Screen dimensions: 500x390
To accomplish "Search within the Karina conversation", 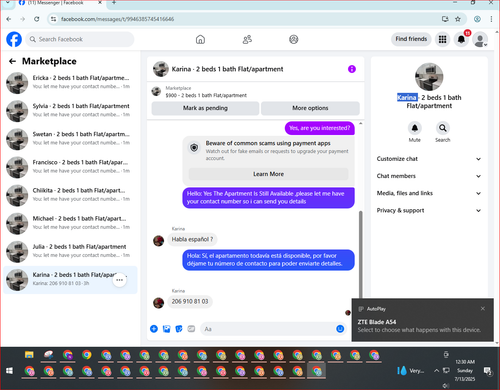I will coord(443,128).
